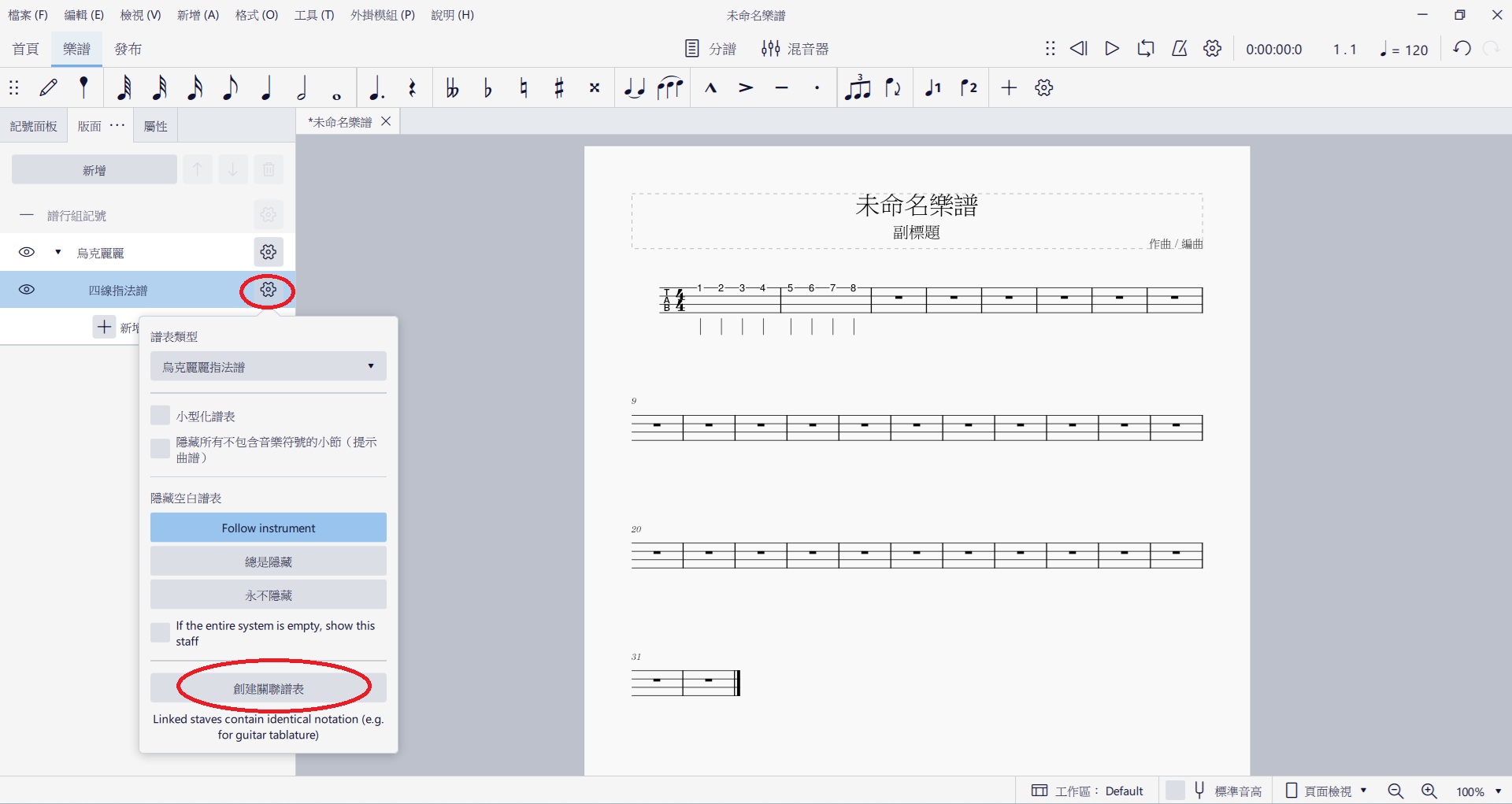Hide the 烏克麗麗 instrument with eye icon
The image size is (1512, 804).
(x=27, y=253)
